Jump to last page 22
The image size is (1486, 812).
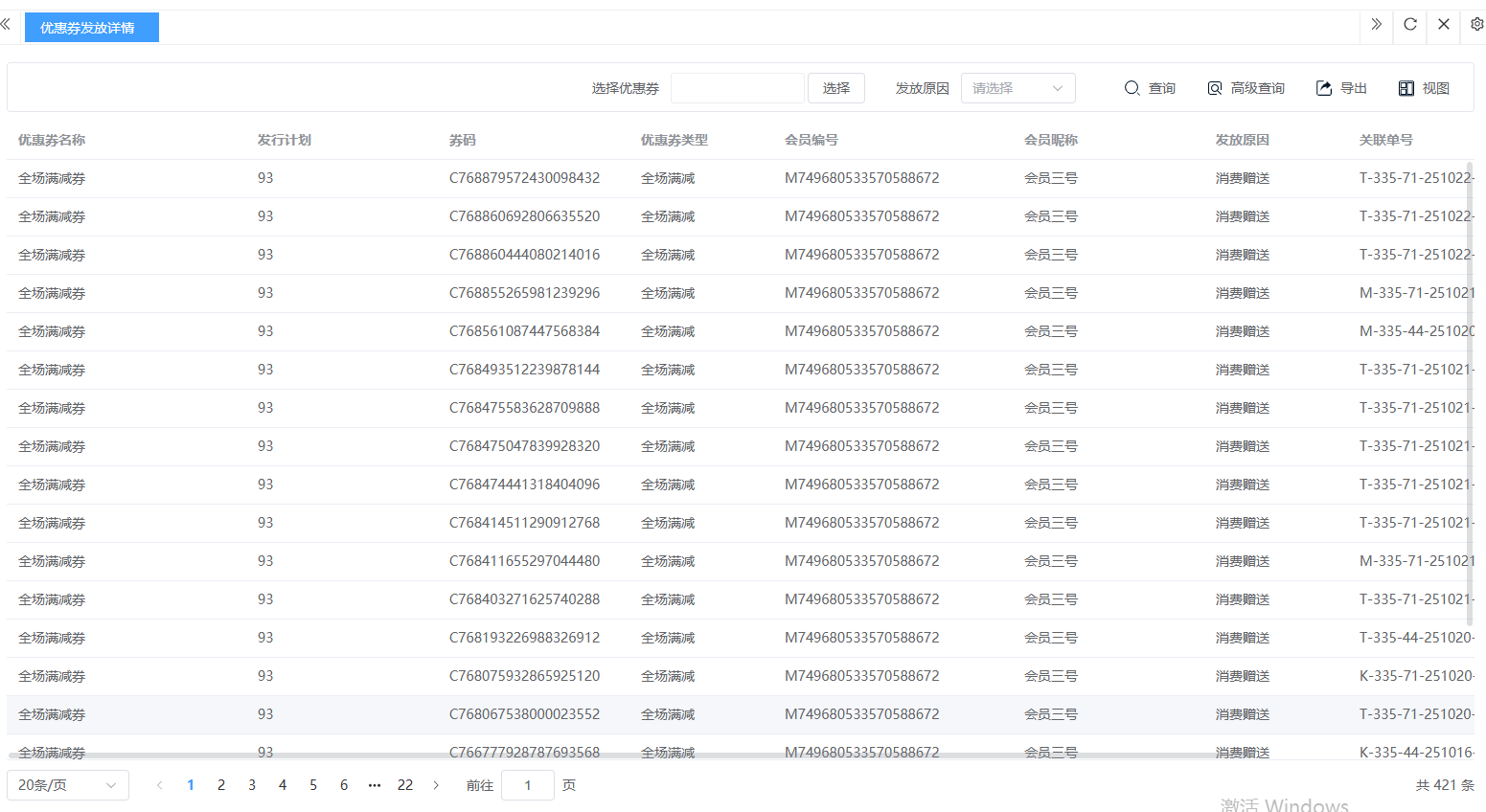[x=405, y=785]
